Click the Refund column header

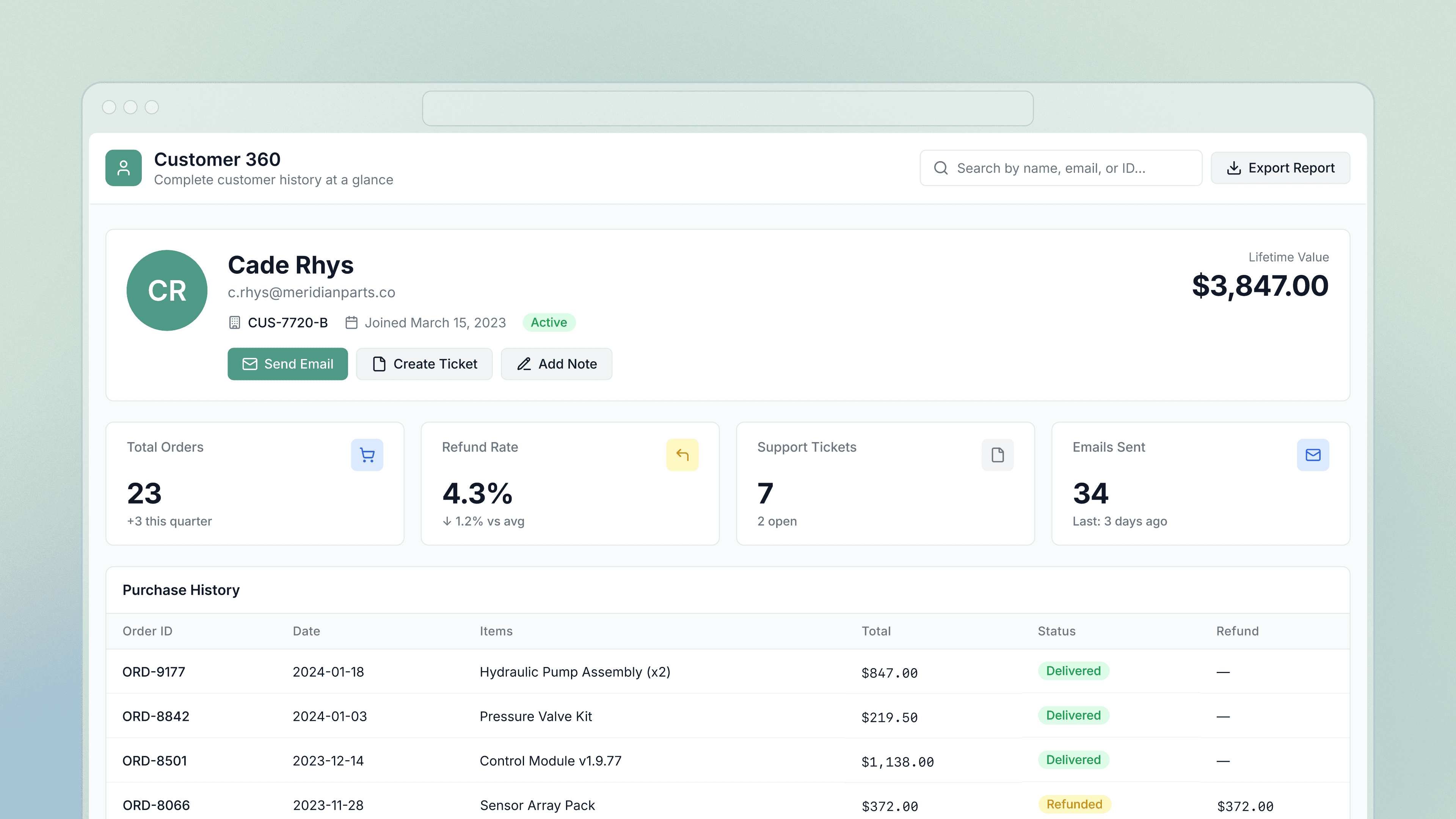point(1237,631)
